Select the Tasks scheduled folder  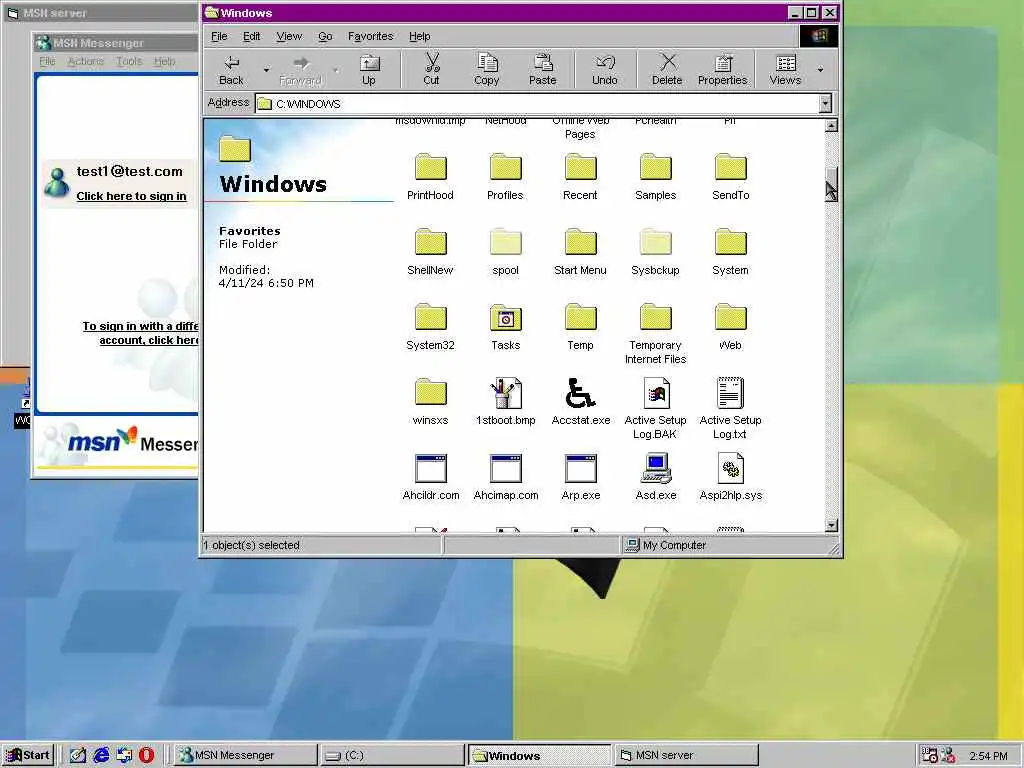[505, 327]
